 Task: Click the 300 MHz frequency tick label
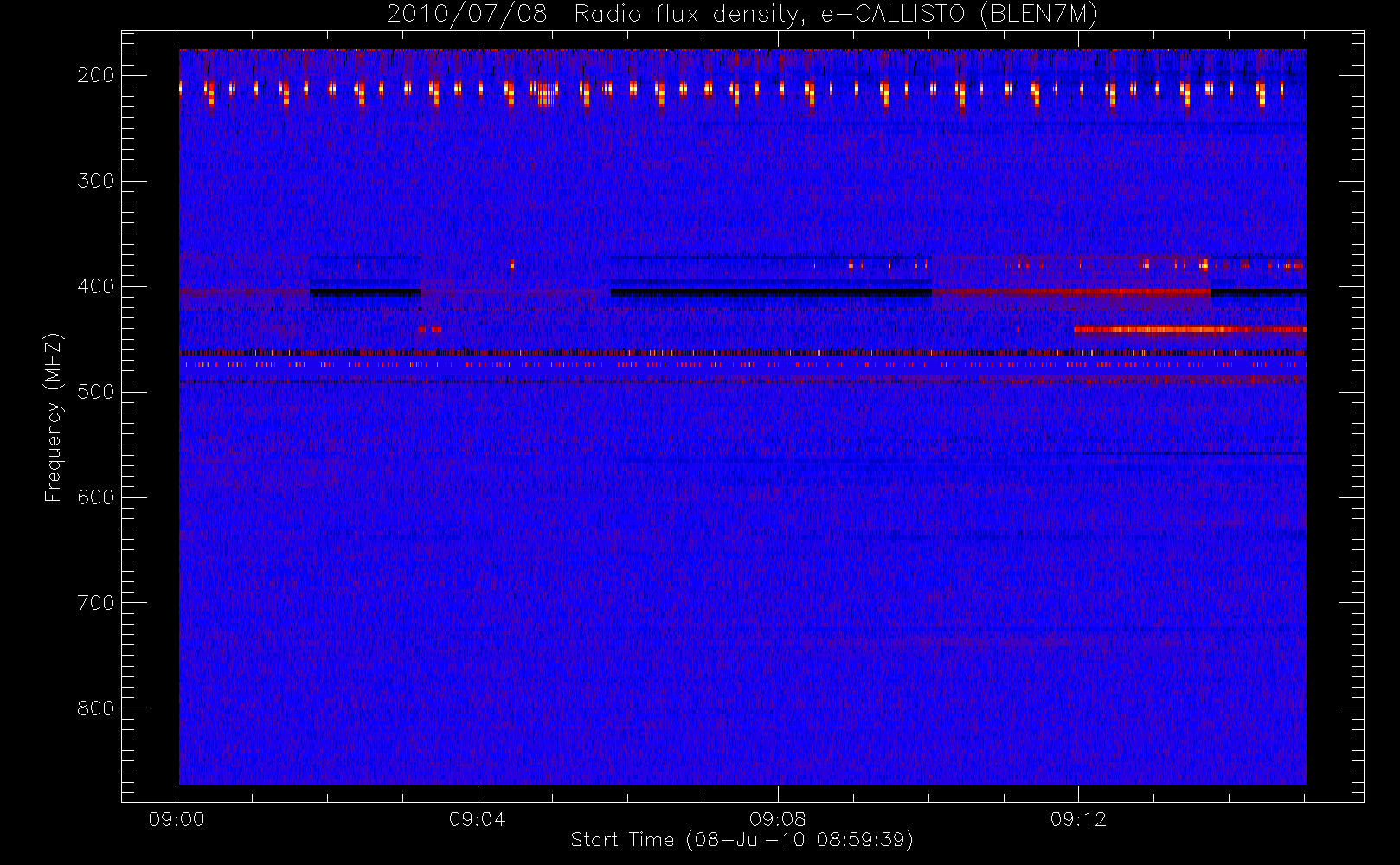96,181
